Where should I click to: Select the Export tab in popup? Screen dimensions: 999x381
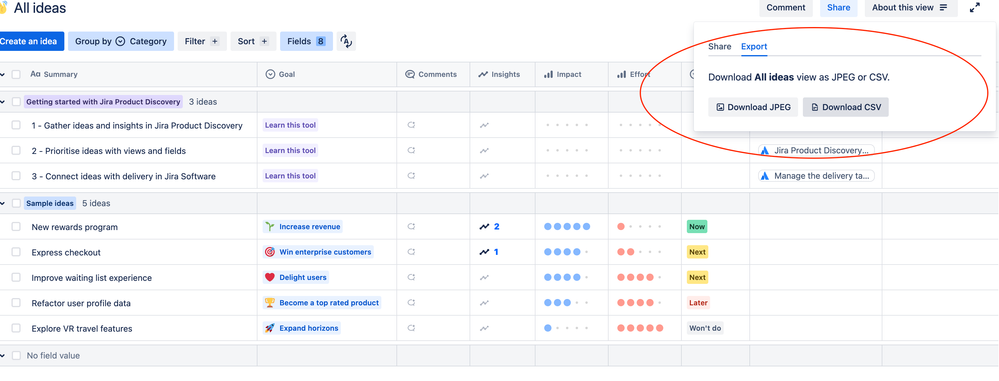click(754, 47)
